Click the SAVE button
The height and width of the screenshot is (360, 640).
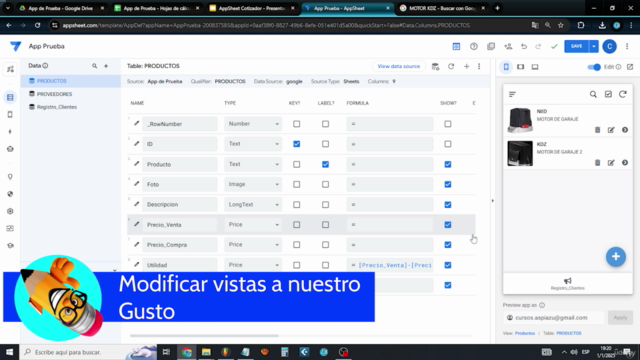[577, 47]
